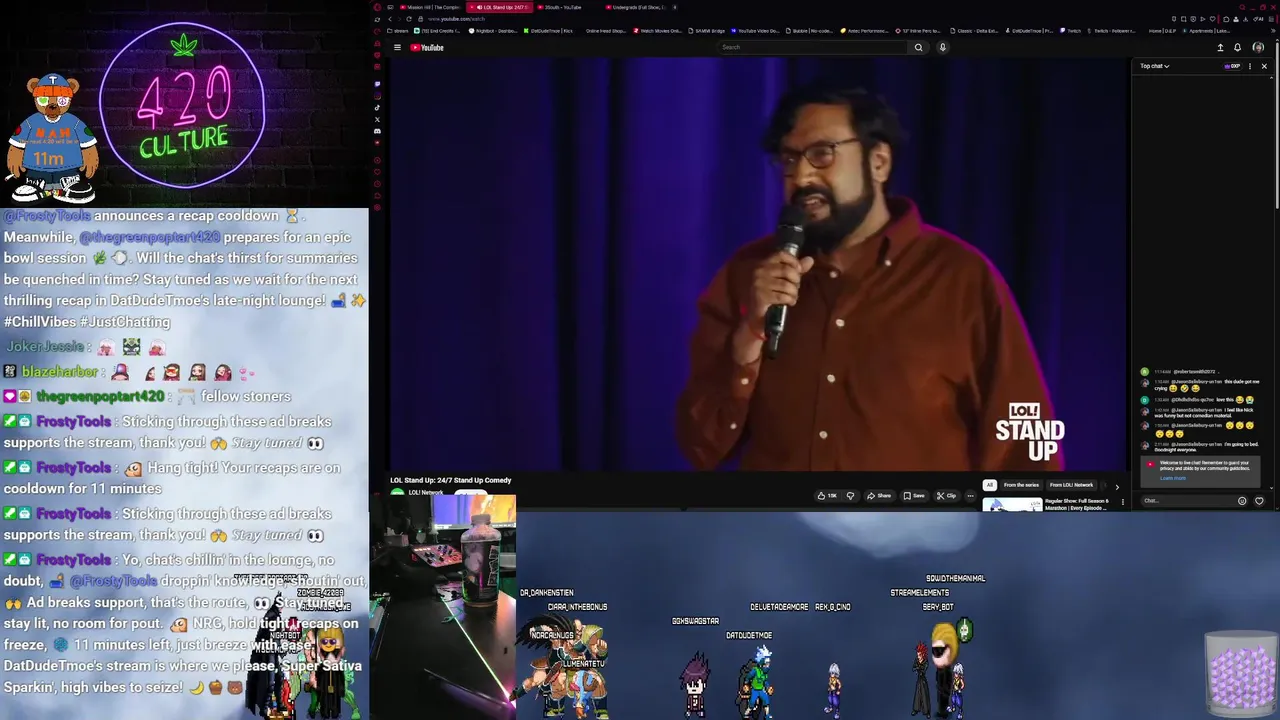
Task: Open the SAMMI Bridge bookmark
Action: [707, 31]
